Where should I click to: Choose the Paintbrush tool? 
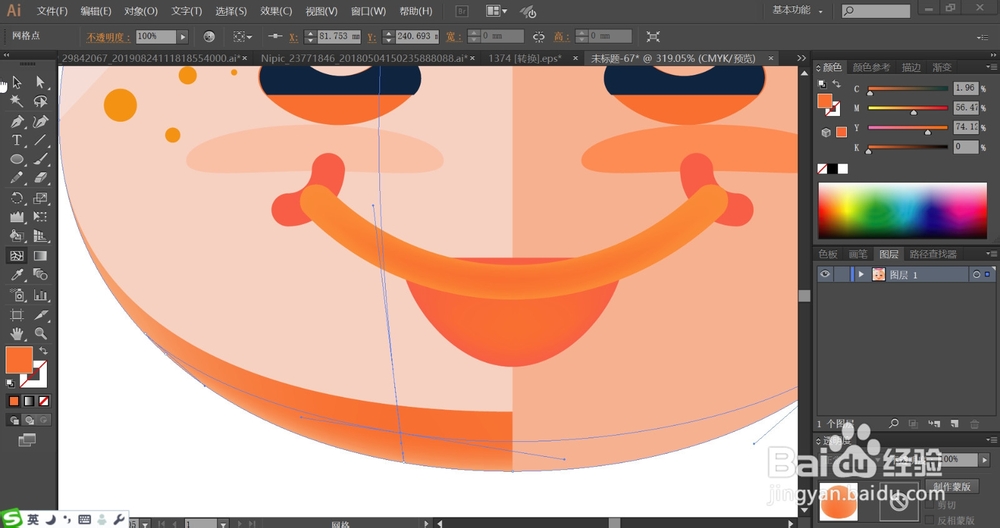coord(40,159)
